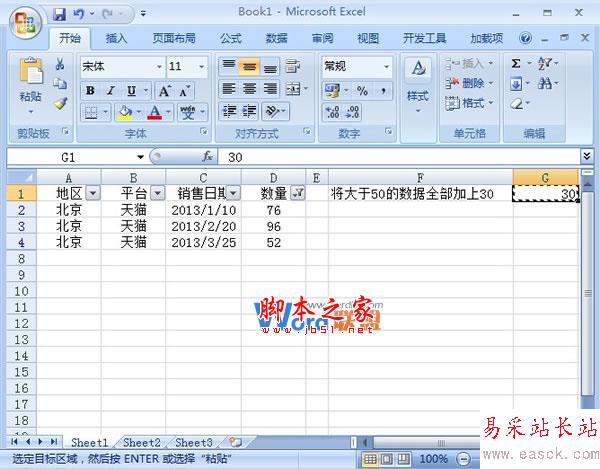Copy selection using Copy icon
The height and width of the screenshot is (469, 600).
coord(60,83)
